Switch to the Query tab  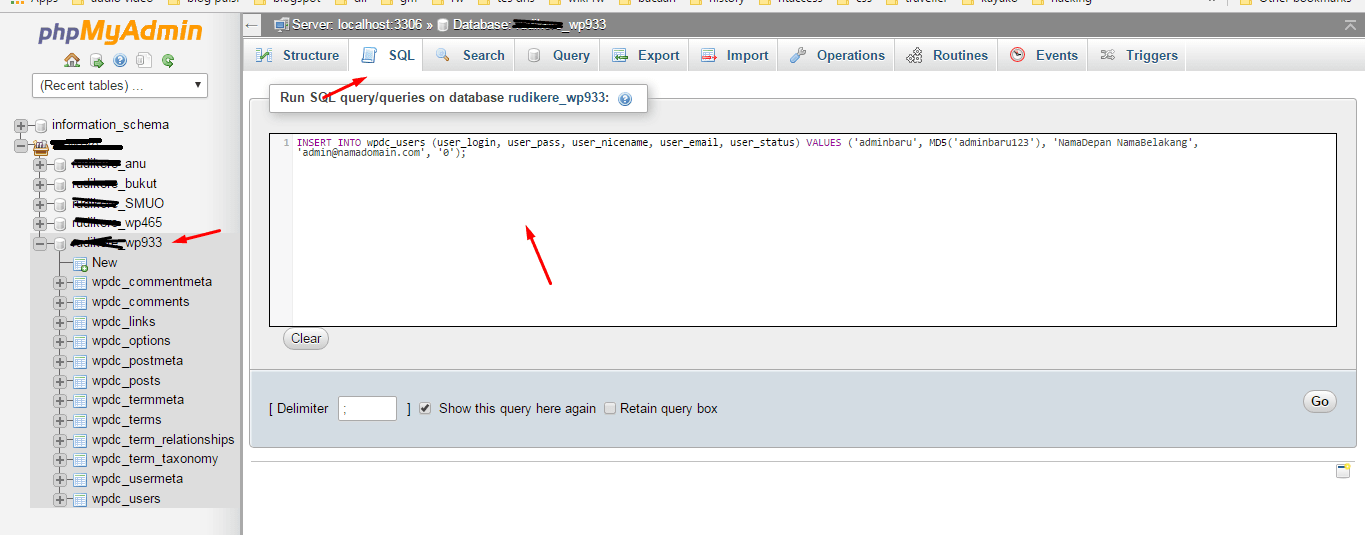tap(558, 55)
